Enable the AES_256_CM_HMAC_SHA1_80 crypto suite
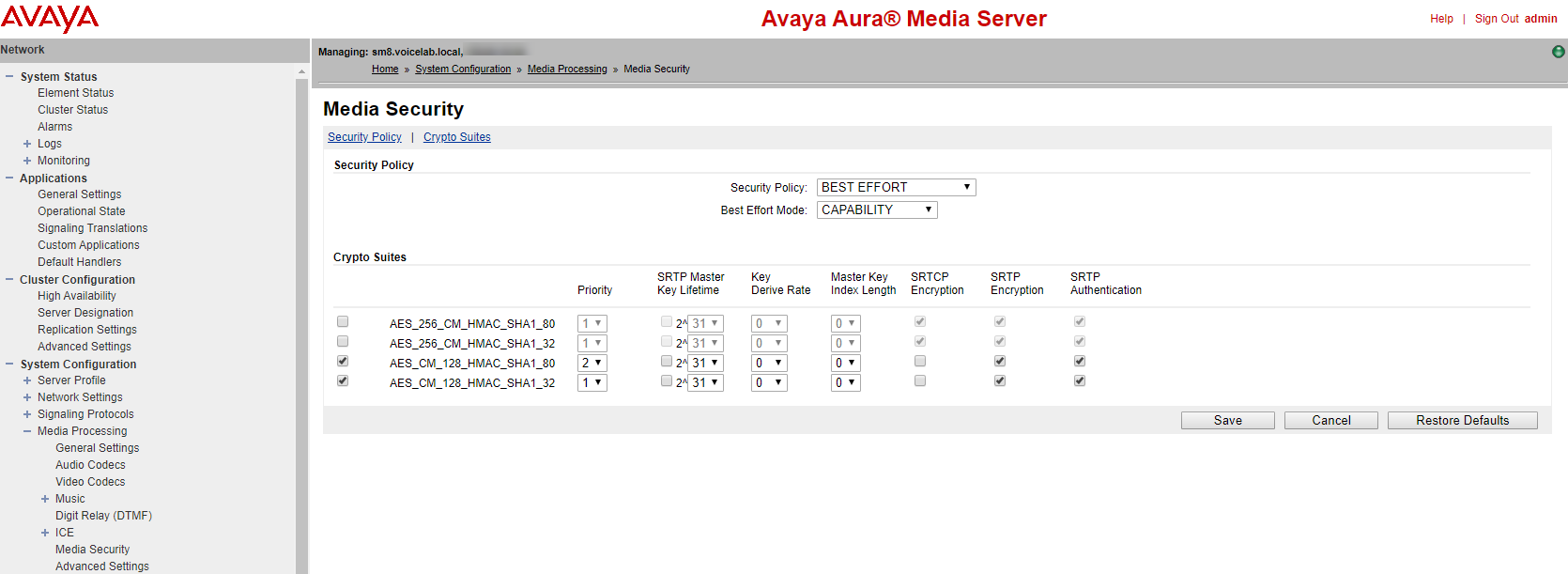This screenshot has height=574, width=1568. (x=343, y=321)
